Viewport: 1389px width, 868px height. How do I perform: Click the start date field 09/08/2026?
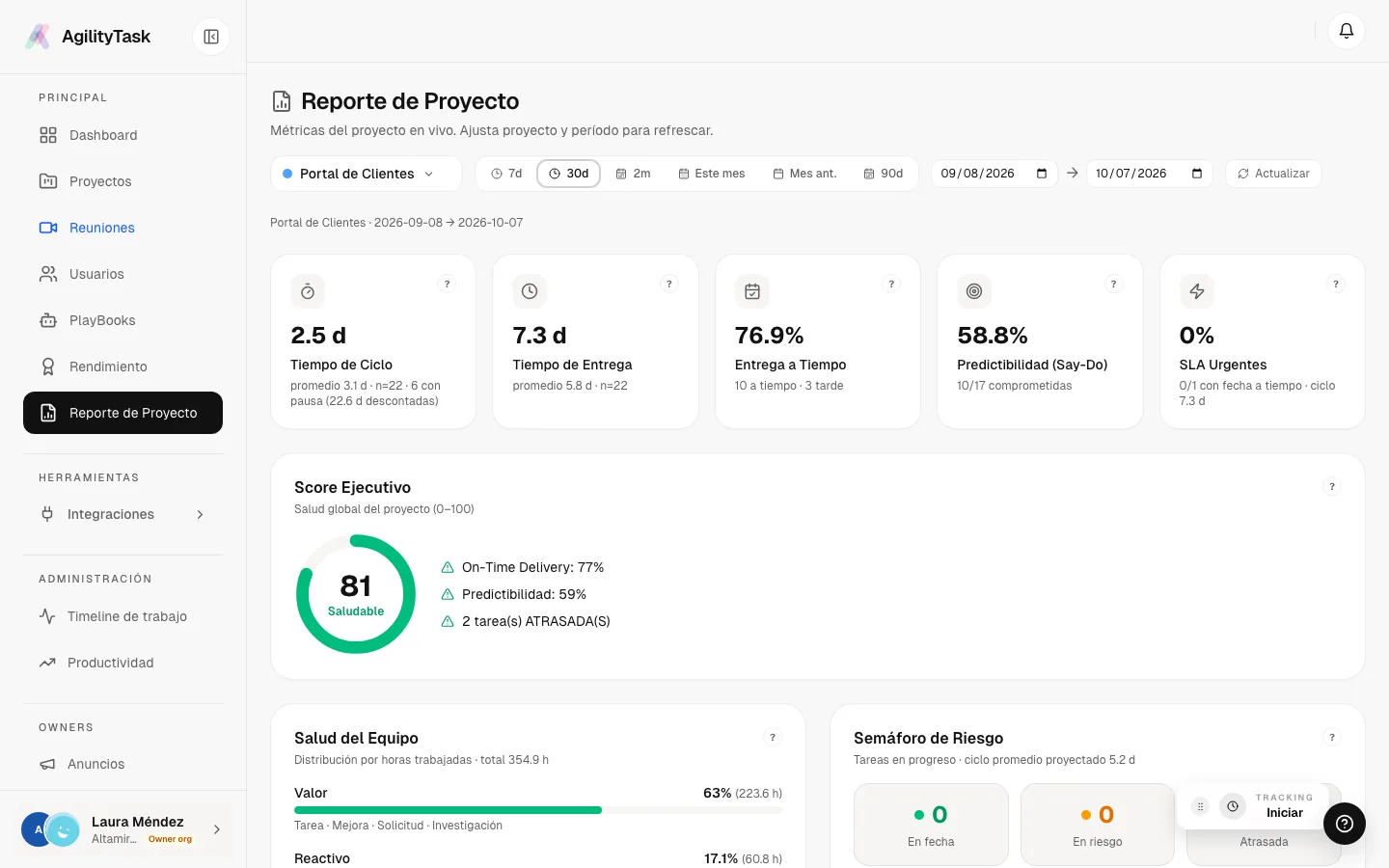tap(994, 174)
